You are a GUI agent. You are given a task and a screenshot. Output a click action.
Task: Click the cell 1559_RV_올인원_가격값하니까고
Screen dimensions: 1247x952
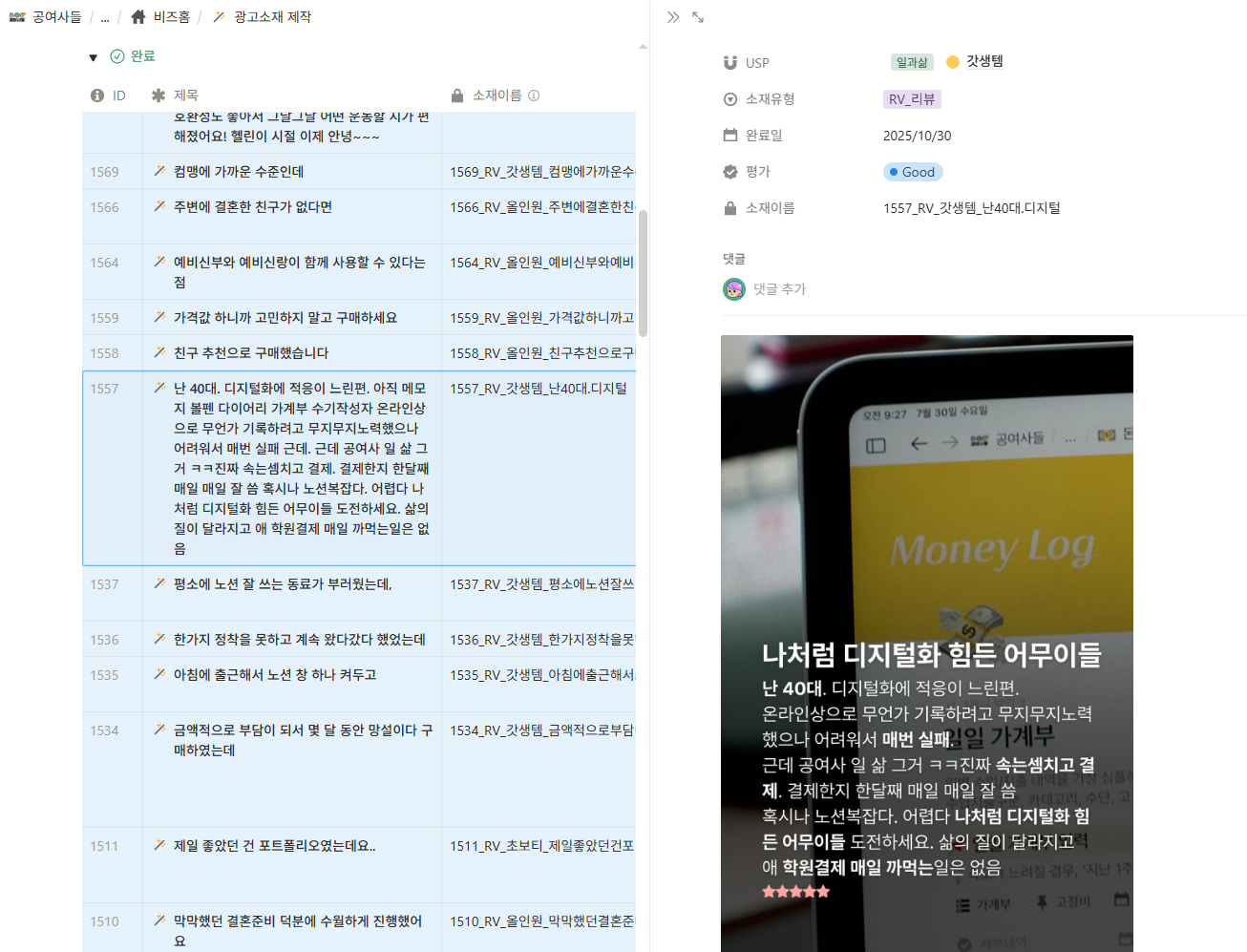pos(539,318)
